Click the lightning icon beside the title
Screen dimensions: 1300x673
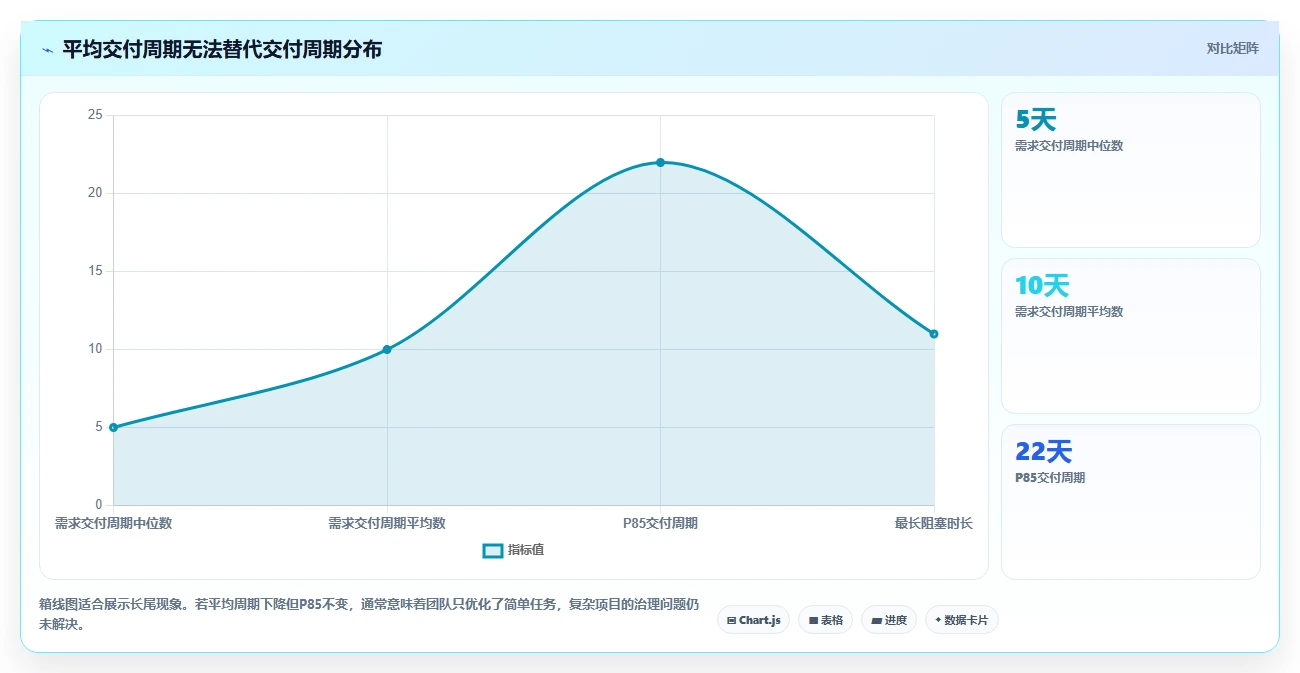coord(47,50)
